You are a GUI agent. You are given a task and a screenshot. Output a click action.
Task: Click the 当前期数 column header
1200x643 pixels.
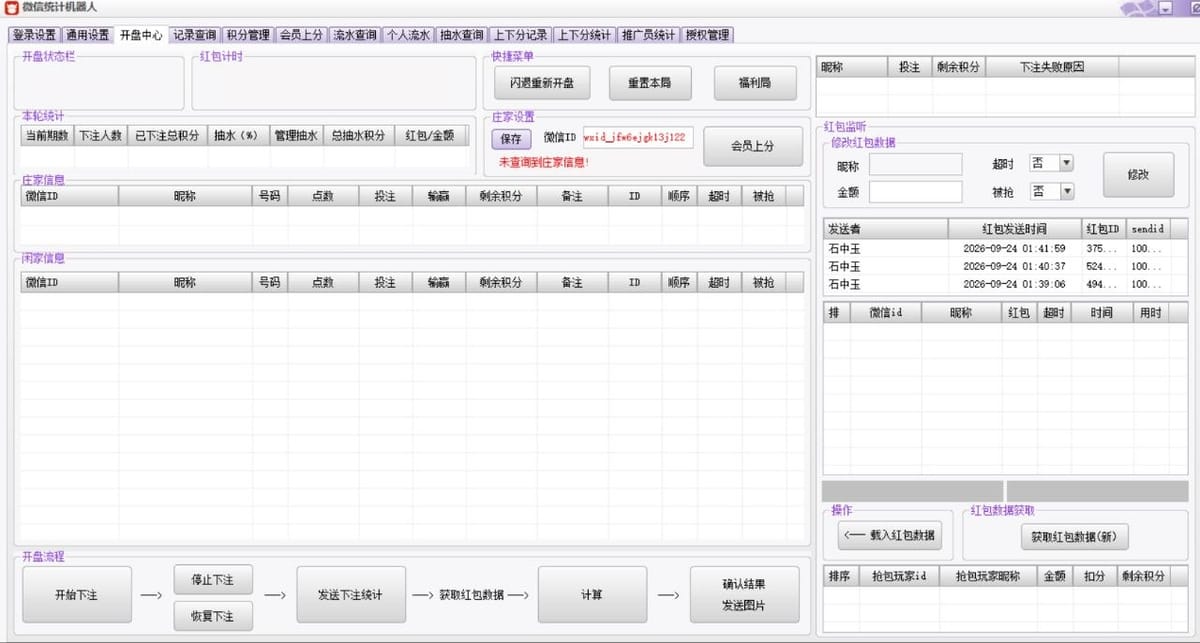coord(47,136)
